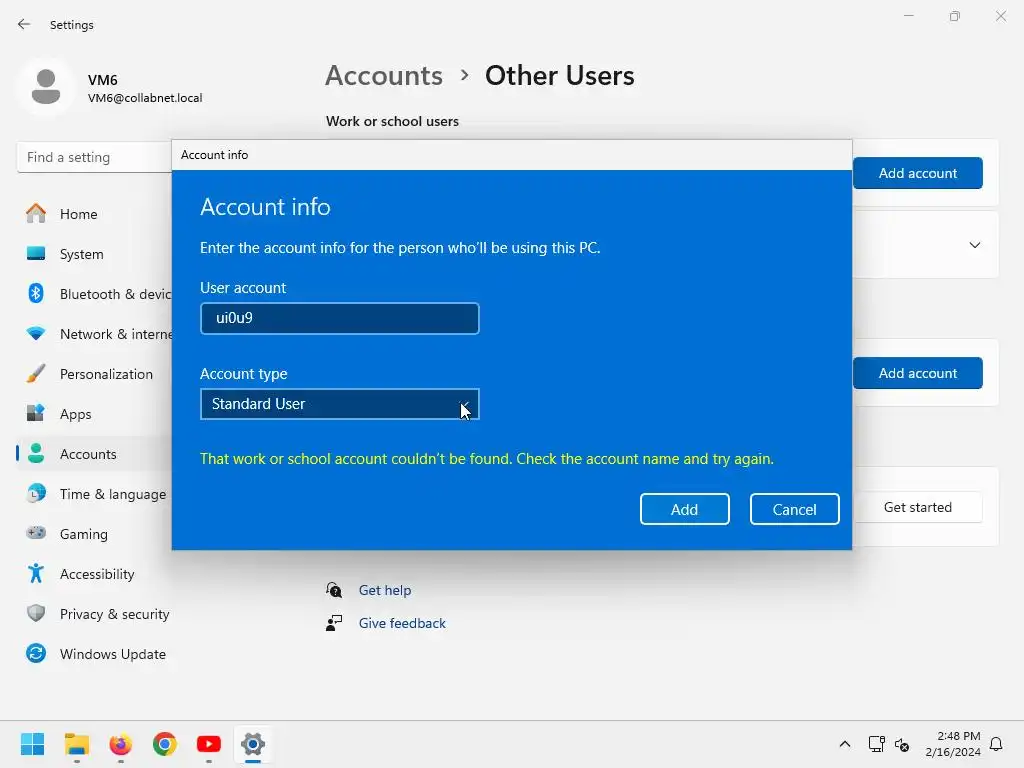
Task: Click the Add button in dialog
Action: (684, 509)
